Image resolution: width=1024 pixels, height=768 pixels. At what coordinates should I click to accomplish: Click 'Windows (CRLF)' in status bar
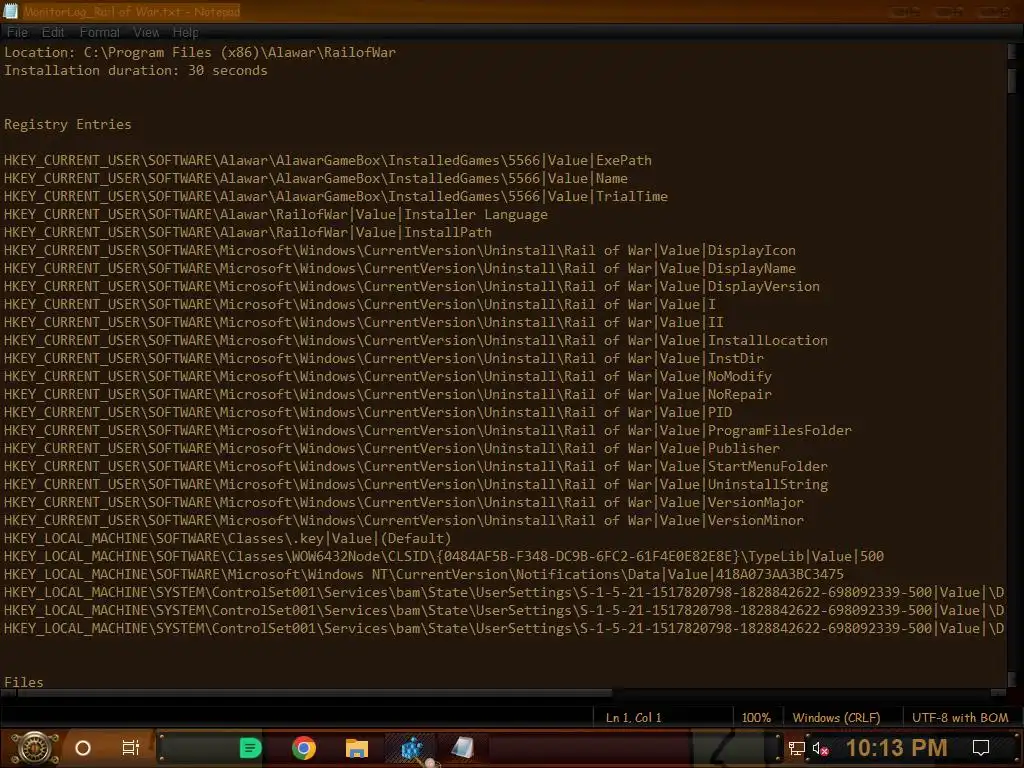836,718
